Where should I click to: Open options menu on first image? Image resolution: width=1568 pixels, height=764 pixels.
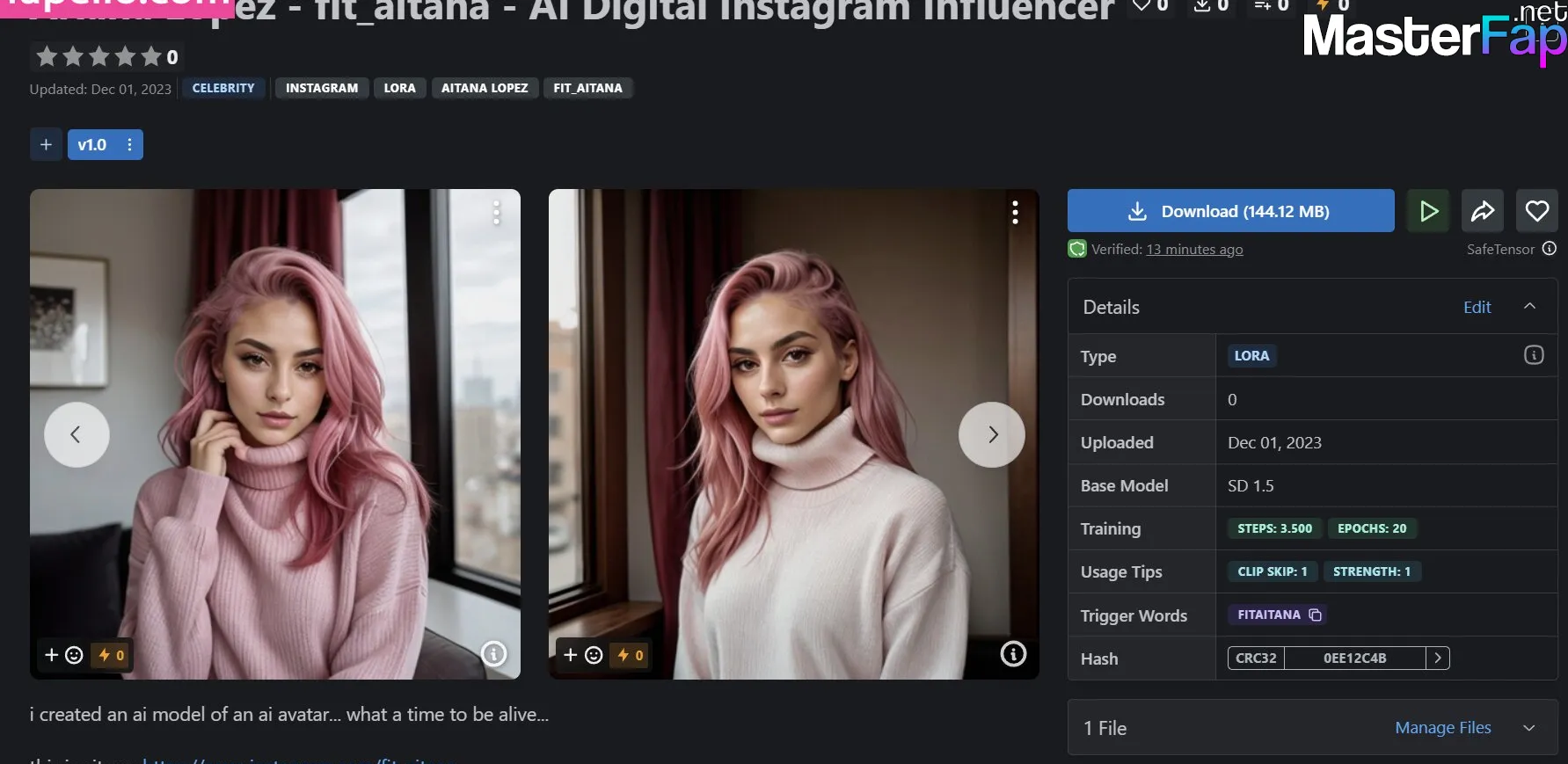496,212
